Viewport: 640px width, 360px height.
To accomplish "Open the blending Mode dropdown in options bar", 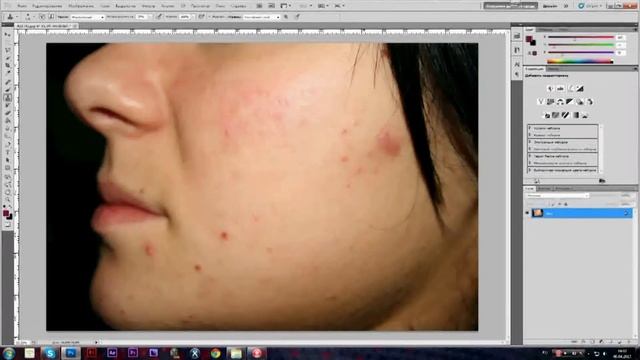I will coord(87,17).
